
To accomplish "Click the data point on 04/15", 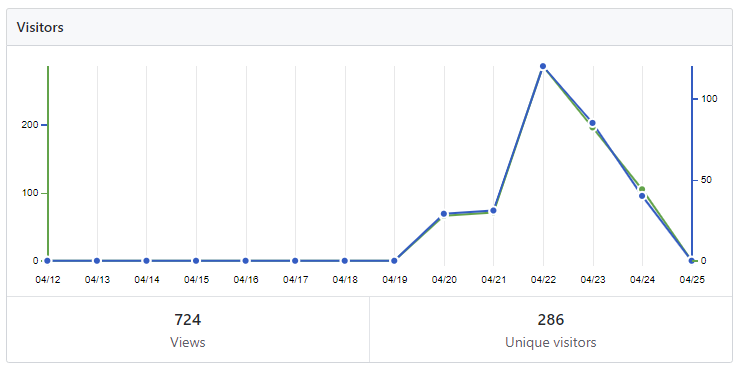I will (196, 261).
